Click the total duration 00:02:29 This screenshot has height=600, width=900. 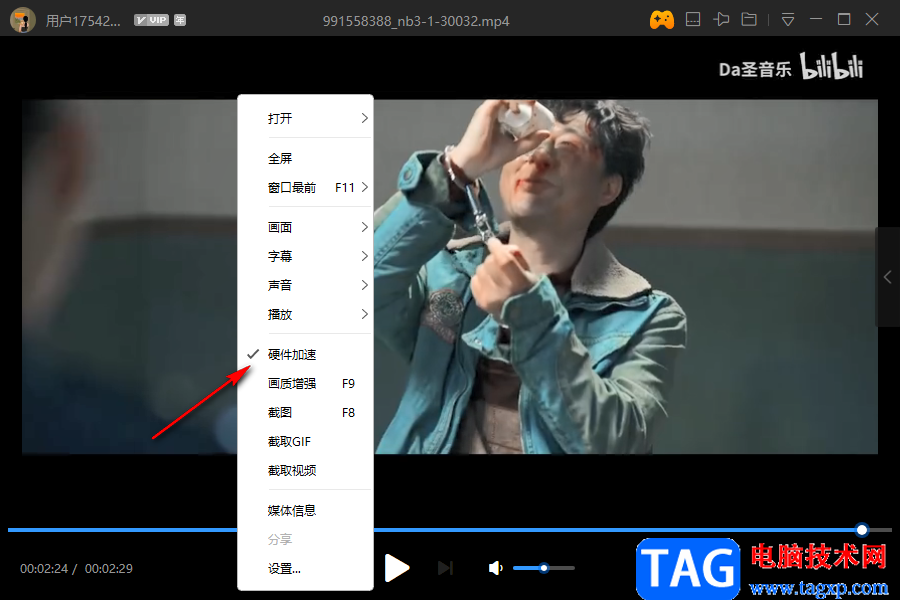point(108,568)
